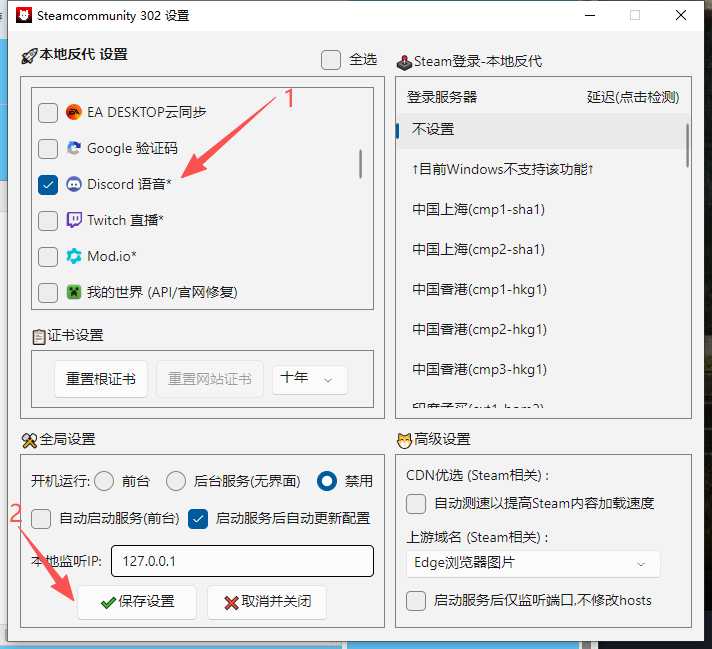
Task: Uncheck the Discord 语音 checkbox
Action: pos(47,185)
